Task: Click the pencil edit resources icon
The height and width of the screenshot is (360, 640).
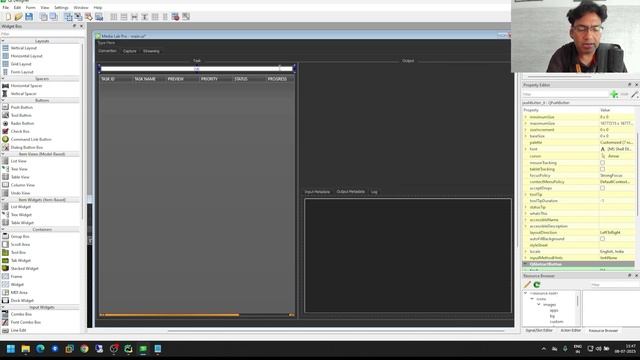Action: tap(527, 284)
